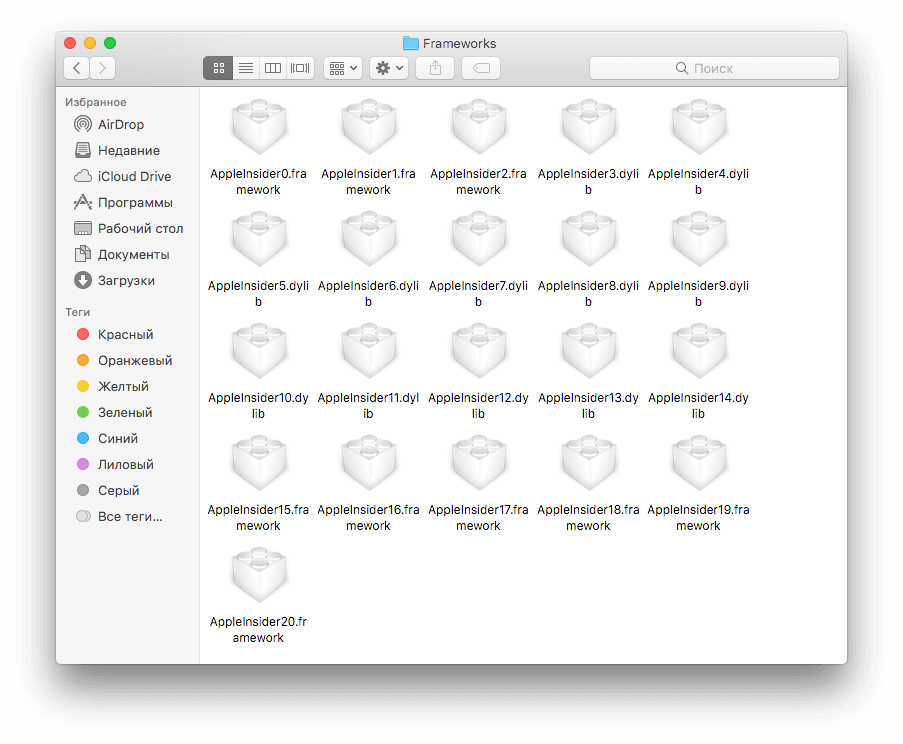Switch to list view
903x744 pixels.
point(246,68)
